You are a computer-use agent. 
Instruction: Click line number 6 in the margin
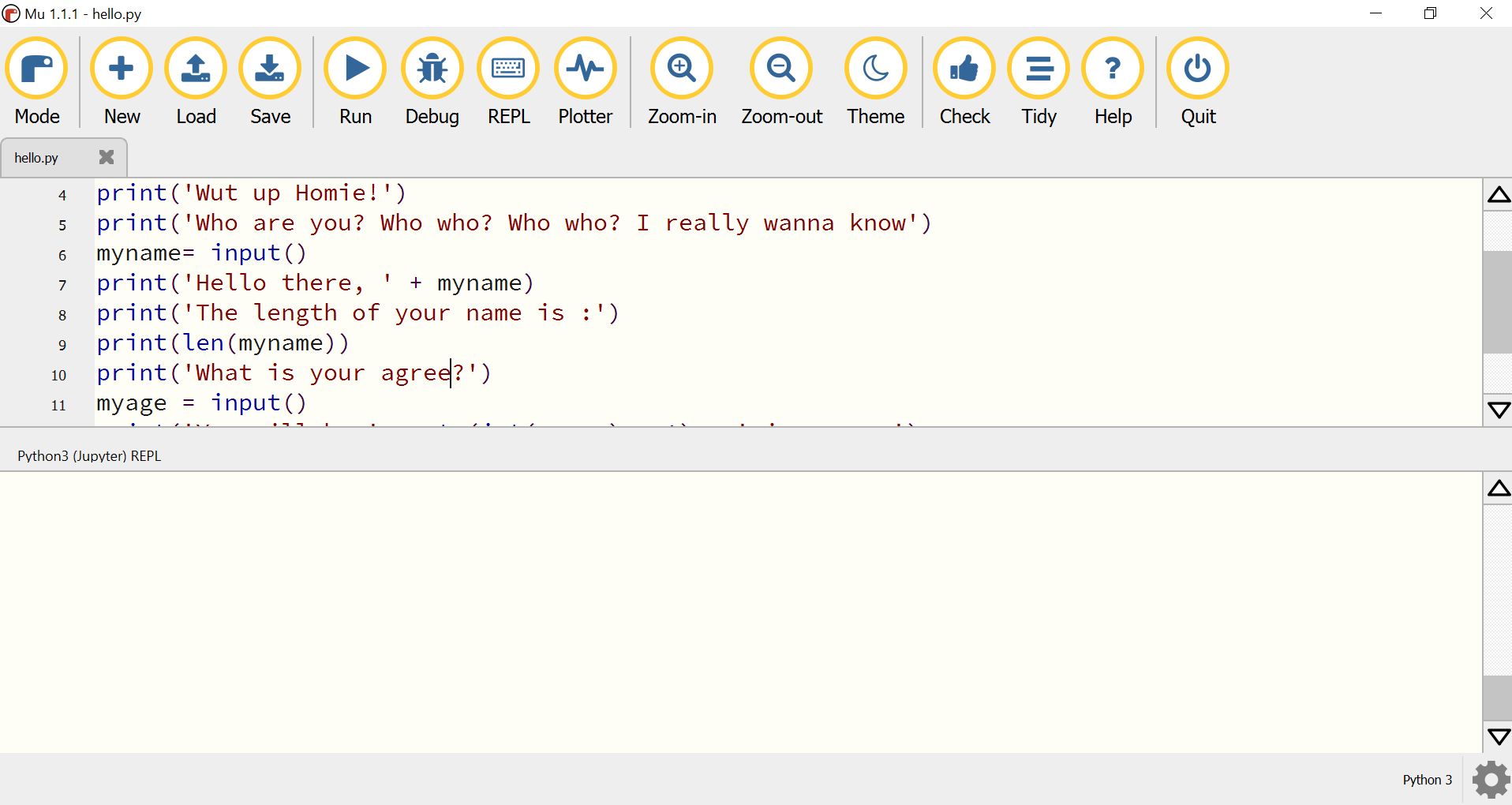(x=62, y=255)
